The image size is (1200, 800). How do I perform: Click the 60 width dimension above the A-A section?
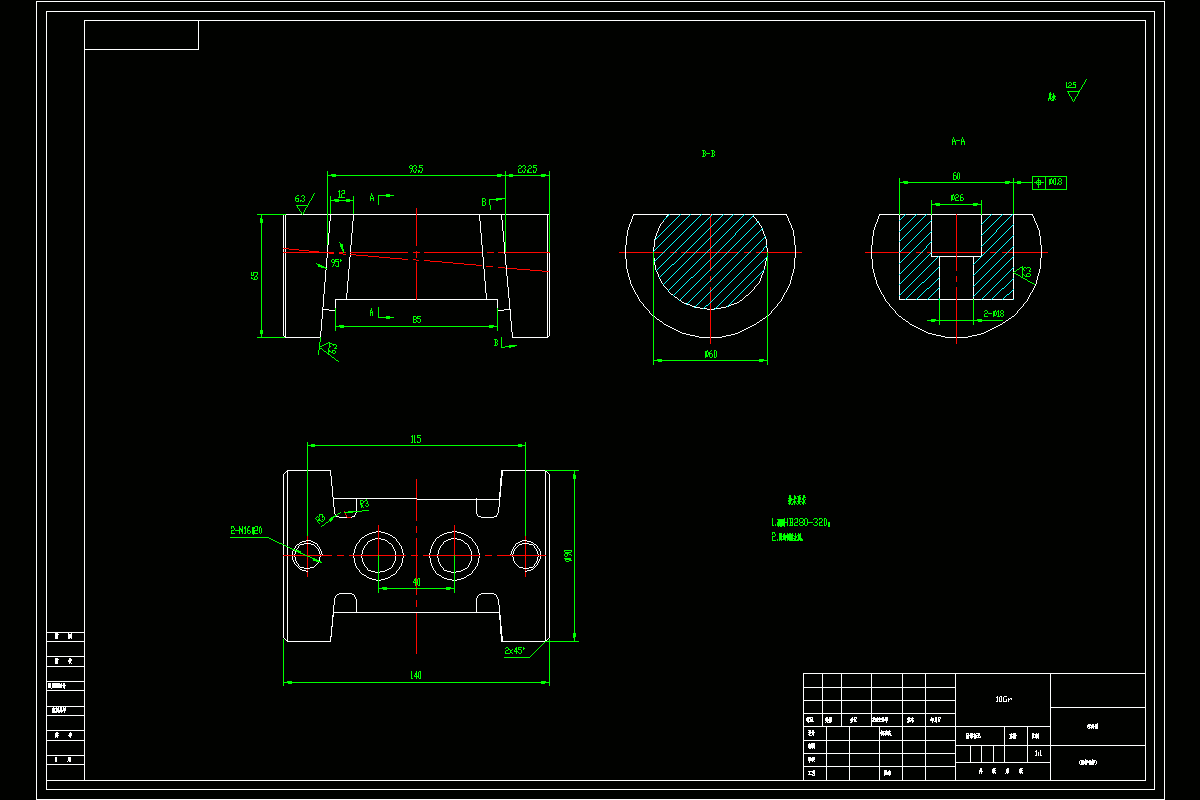coord(955,176)
